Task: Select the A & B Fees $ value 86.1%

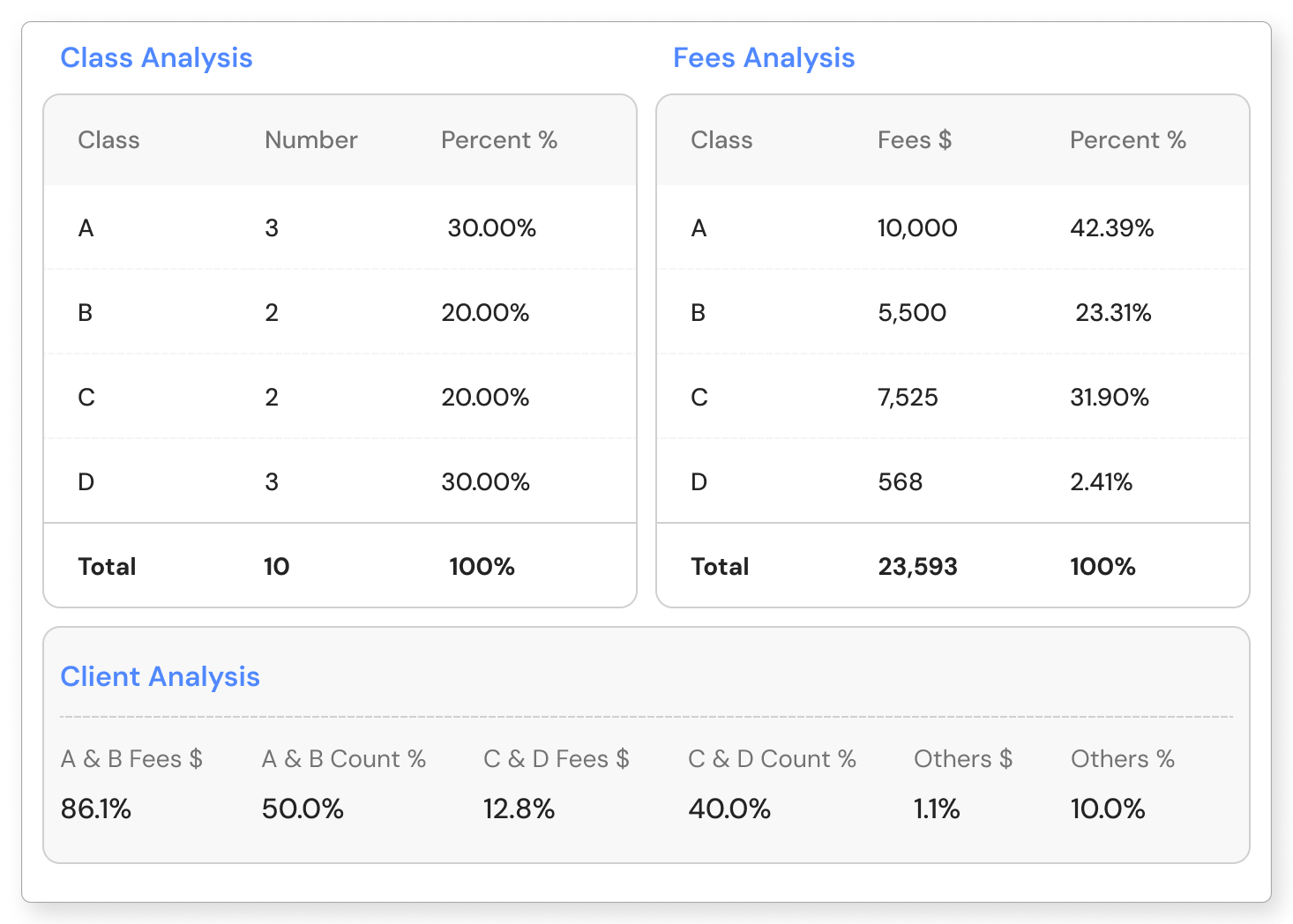Action: point(95,809)
